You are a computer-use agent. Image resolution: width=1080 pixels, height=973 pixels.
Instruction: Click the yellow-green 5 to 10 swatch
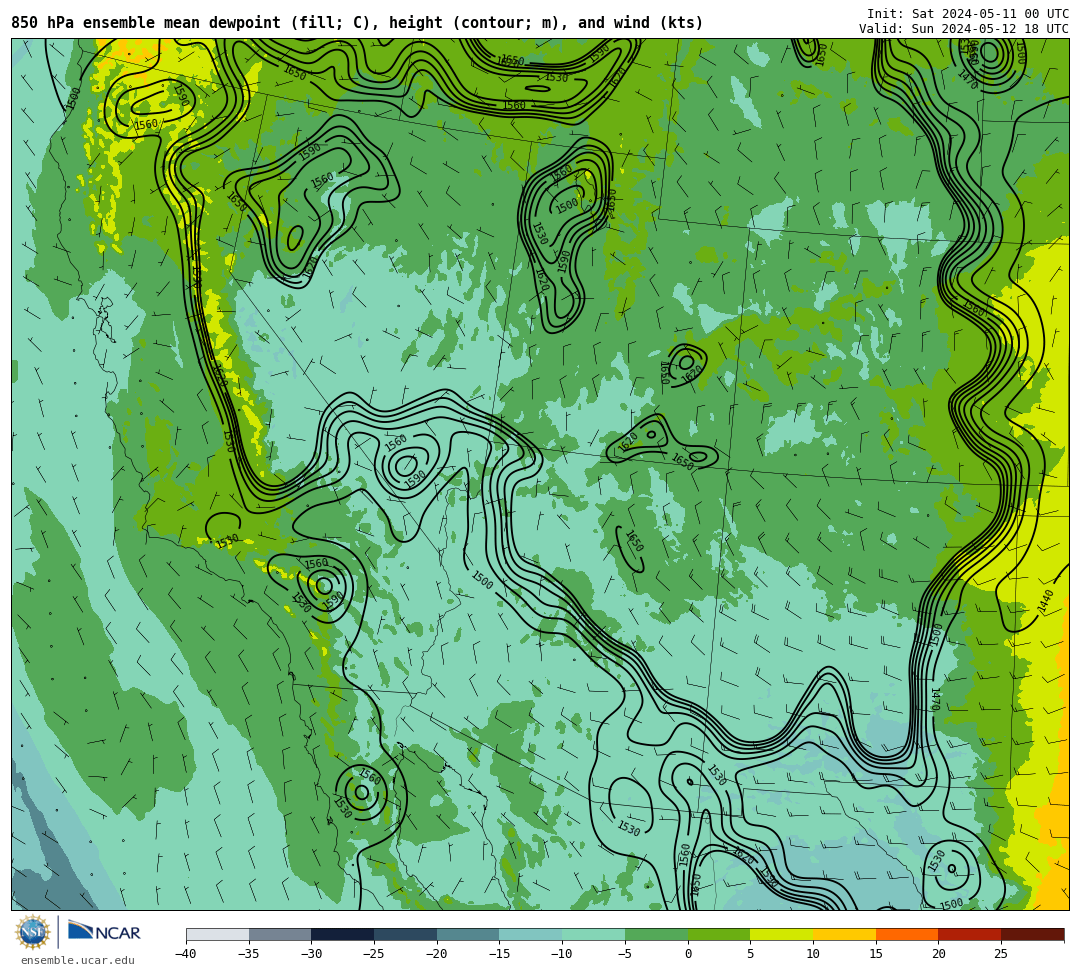pyautogui.click(x=782, y=934)
